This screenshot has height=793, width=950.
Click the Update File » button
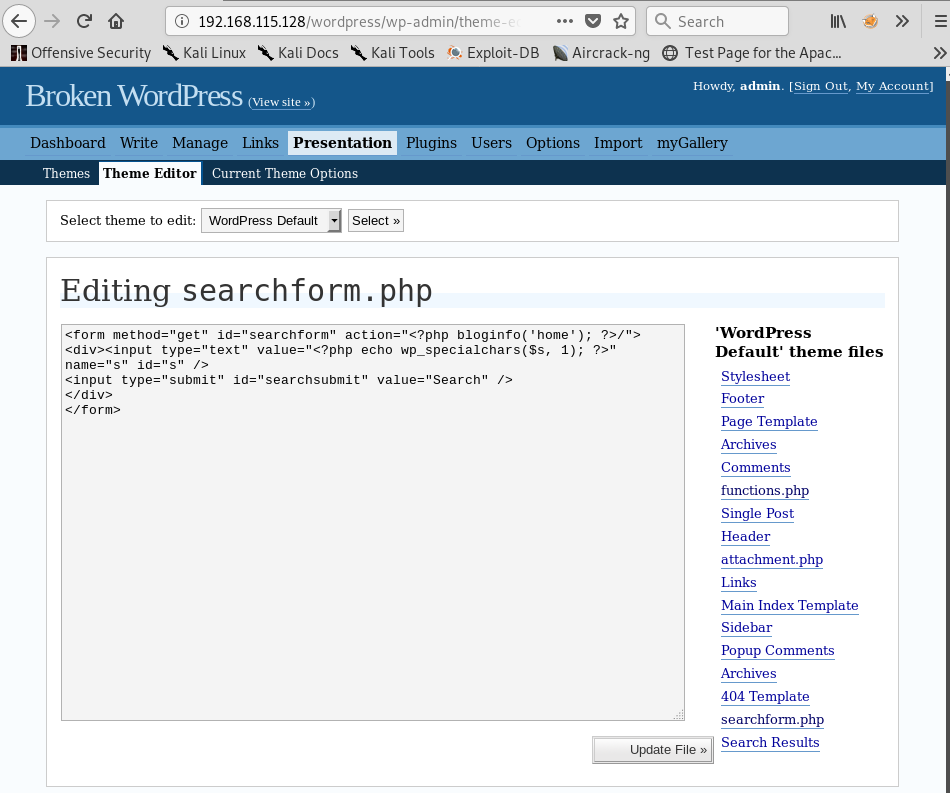pyautogui.click(x=653, y=750)
